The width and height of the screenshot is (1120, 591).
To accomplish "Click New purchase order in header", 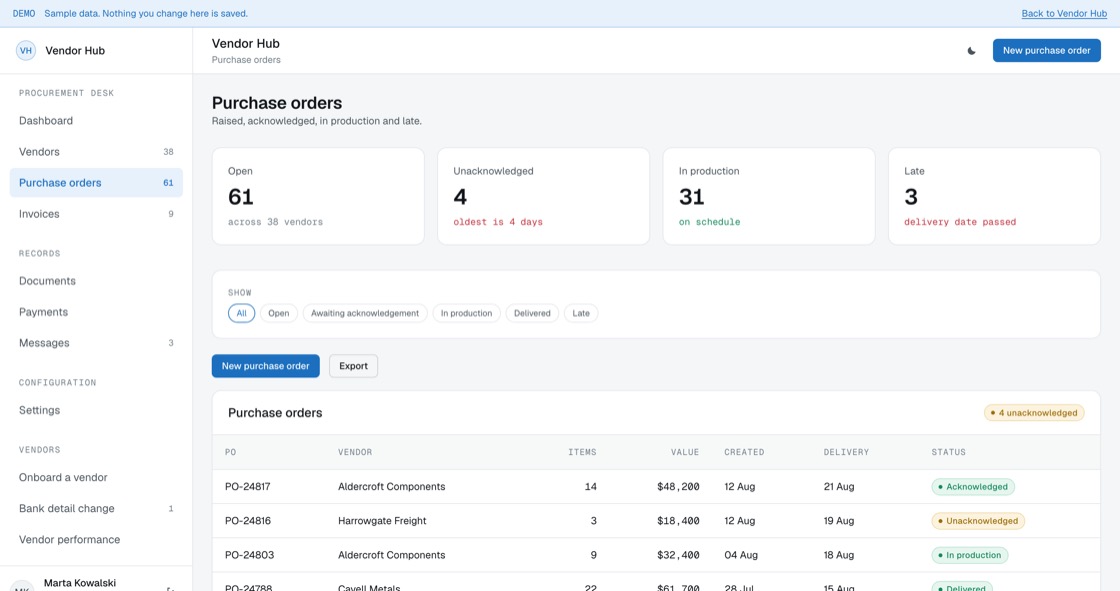I will coord(1046,51).
